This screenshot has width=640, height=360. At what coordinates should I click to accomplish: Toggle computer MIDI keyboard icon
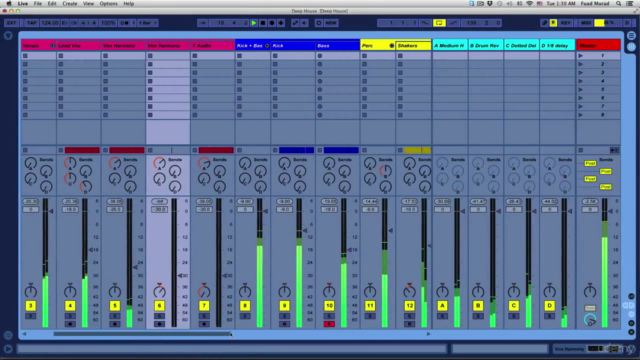553,23
